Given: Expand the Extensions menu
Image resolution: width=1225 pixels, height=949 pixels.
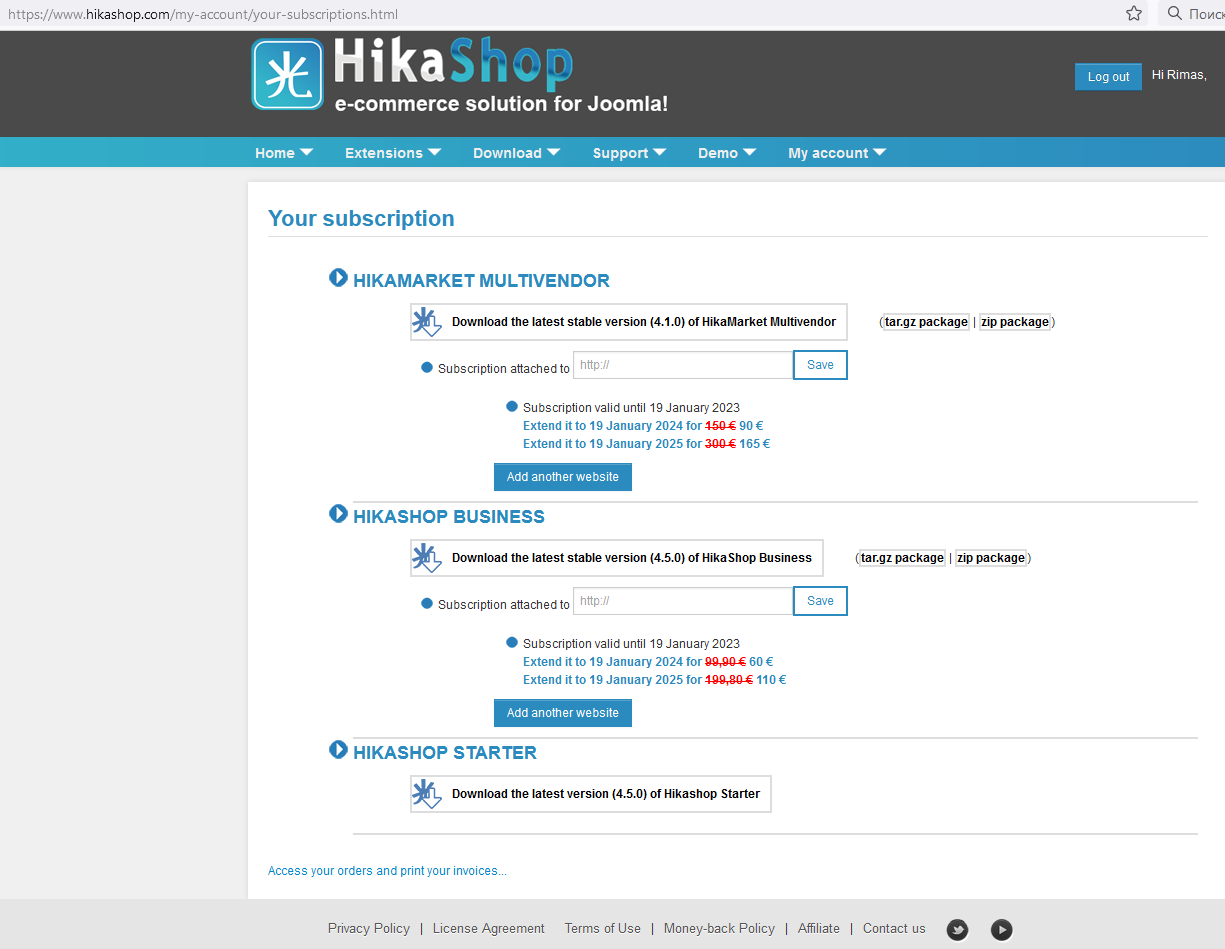Looking at the screenshot, I should [393, 153].
